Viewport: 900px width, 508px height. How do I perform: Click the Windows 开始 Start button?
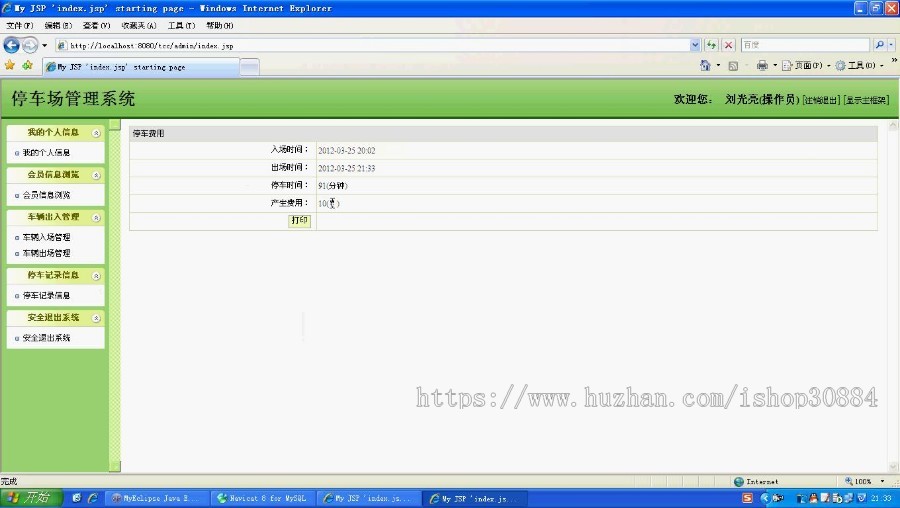pyautogui.click(x=31, y=498)
